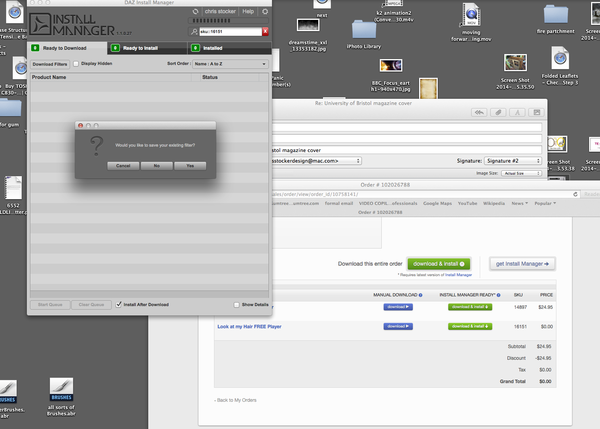Click the reload icon in the browser address bar

coord(575,194)
